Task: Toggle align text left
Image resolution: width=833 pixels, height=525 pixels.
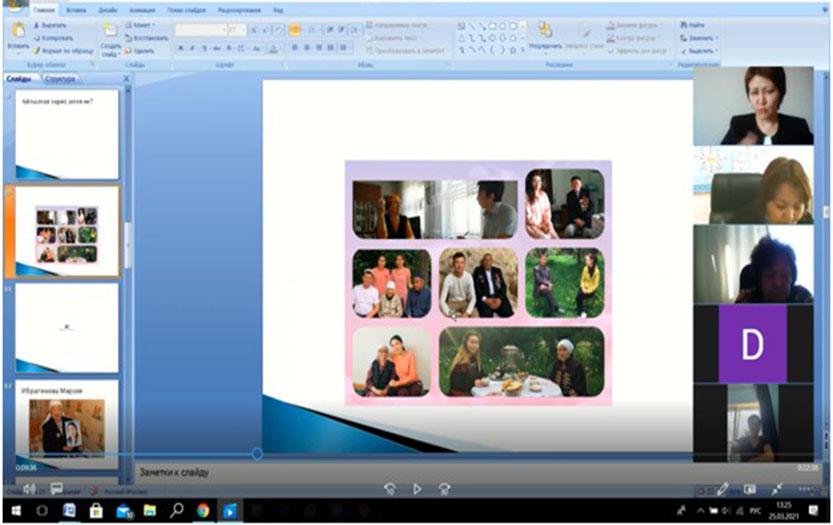Action: [295, 48]
